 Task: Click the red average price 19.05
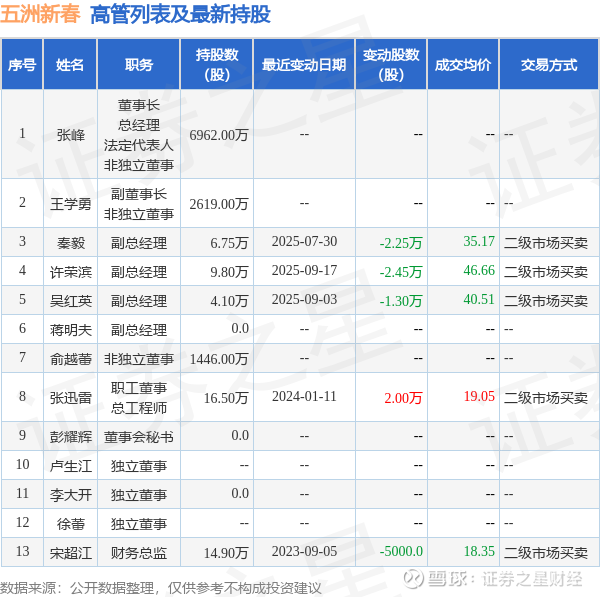point(479,396)
